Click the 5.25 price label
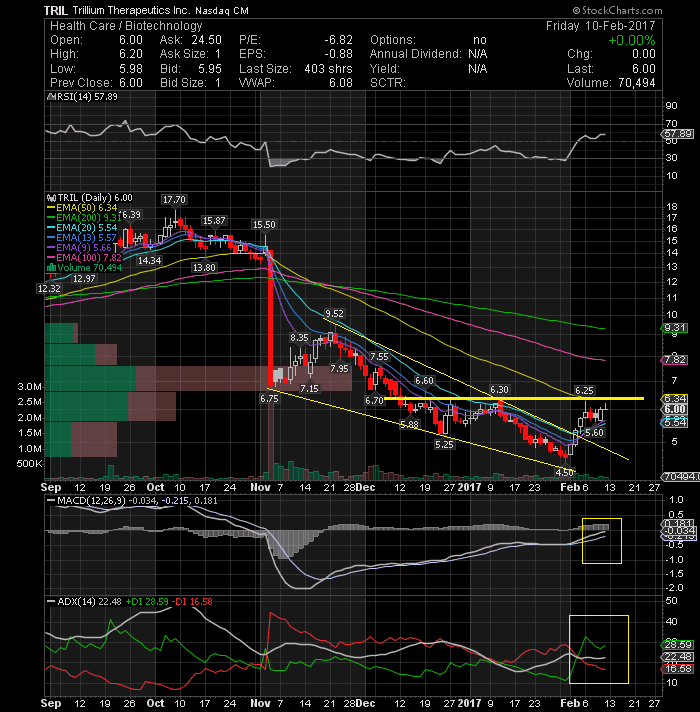Viewport: 700px width, 712px height. point(444,445)
